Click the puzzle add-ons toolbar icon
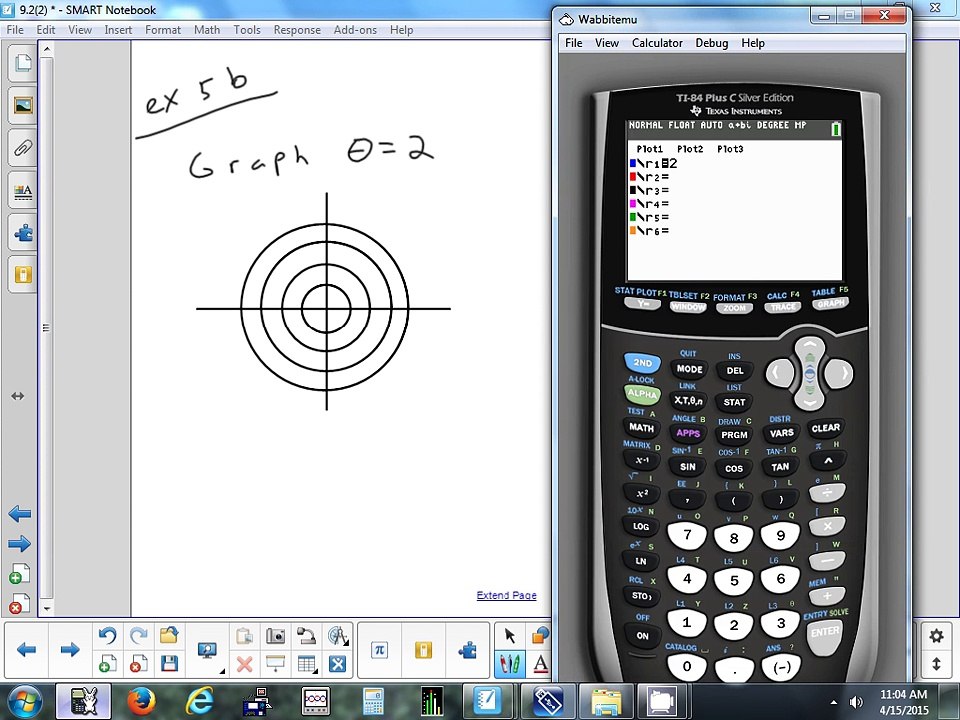 coord(468,650)
